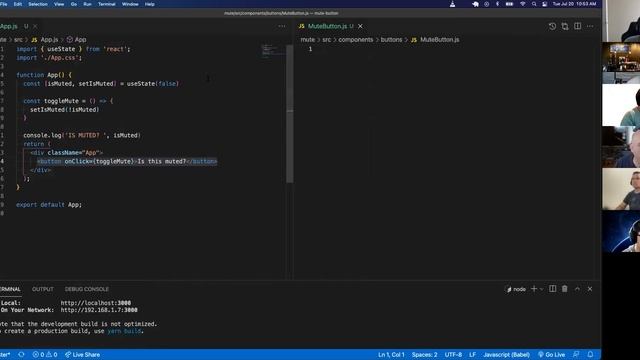
Task: Click Go Live in the status bar
Action: (551, 354)
